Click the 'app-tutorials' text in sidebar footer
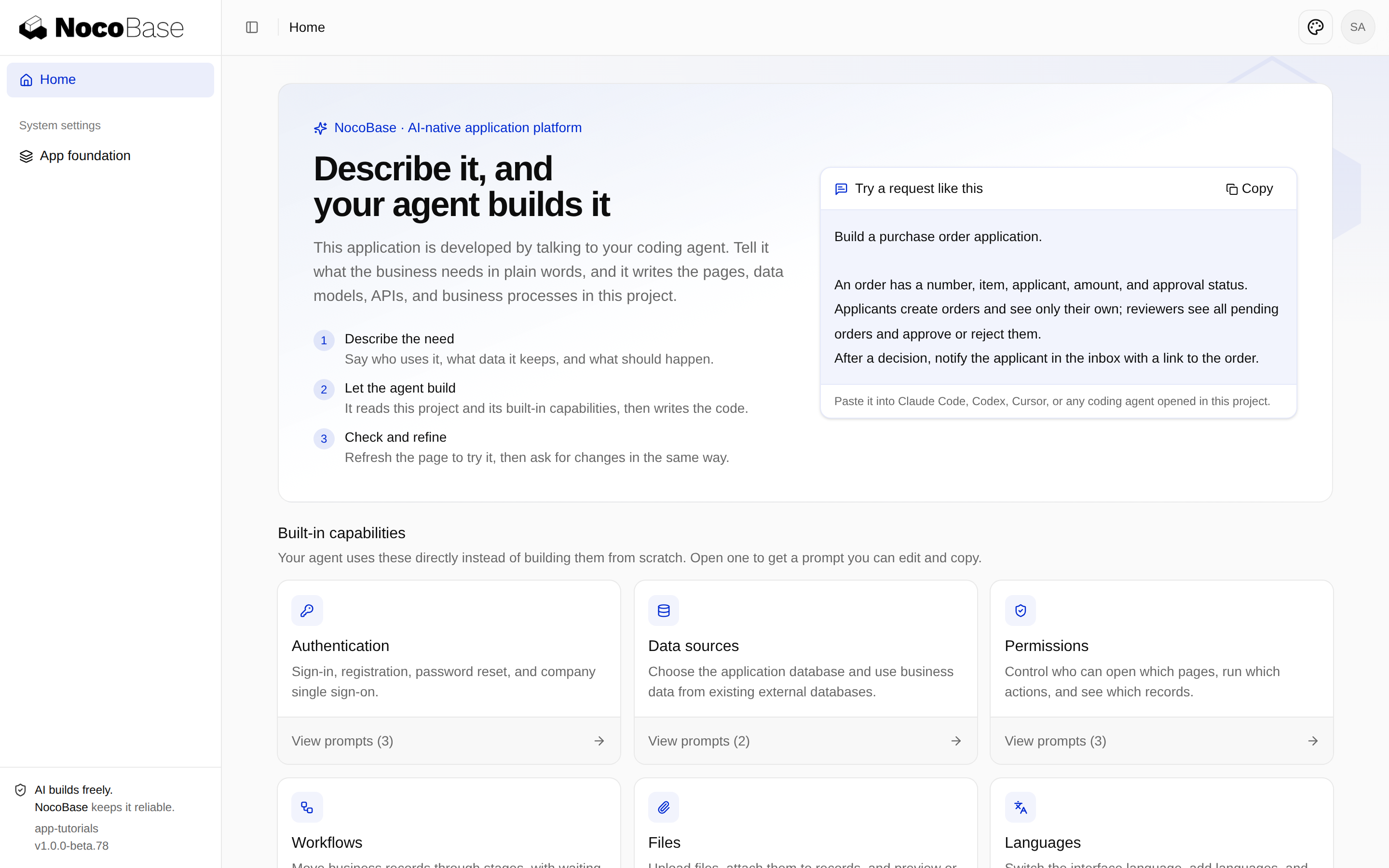Image resolution: width=1389 pixels, height=868 pixels. (67, 828)
